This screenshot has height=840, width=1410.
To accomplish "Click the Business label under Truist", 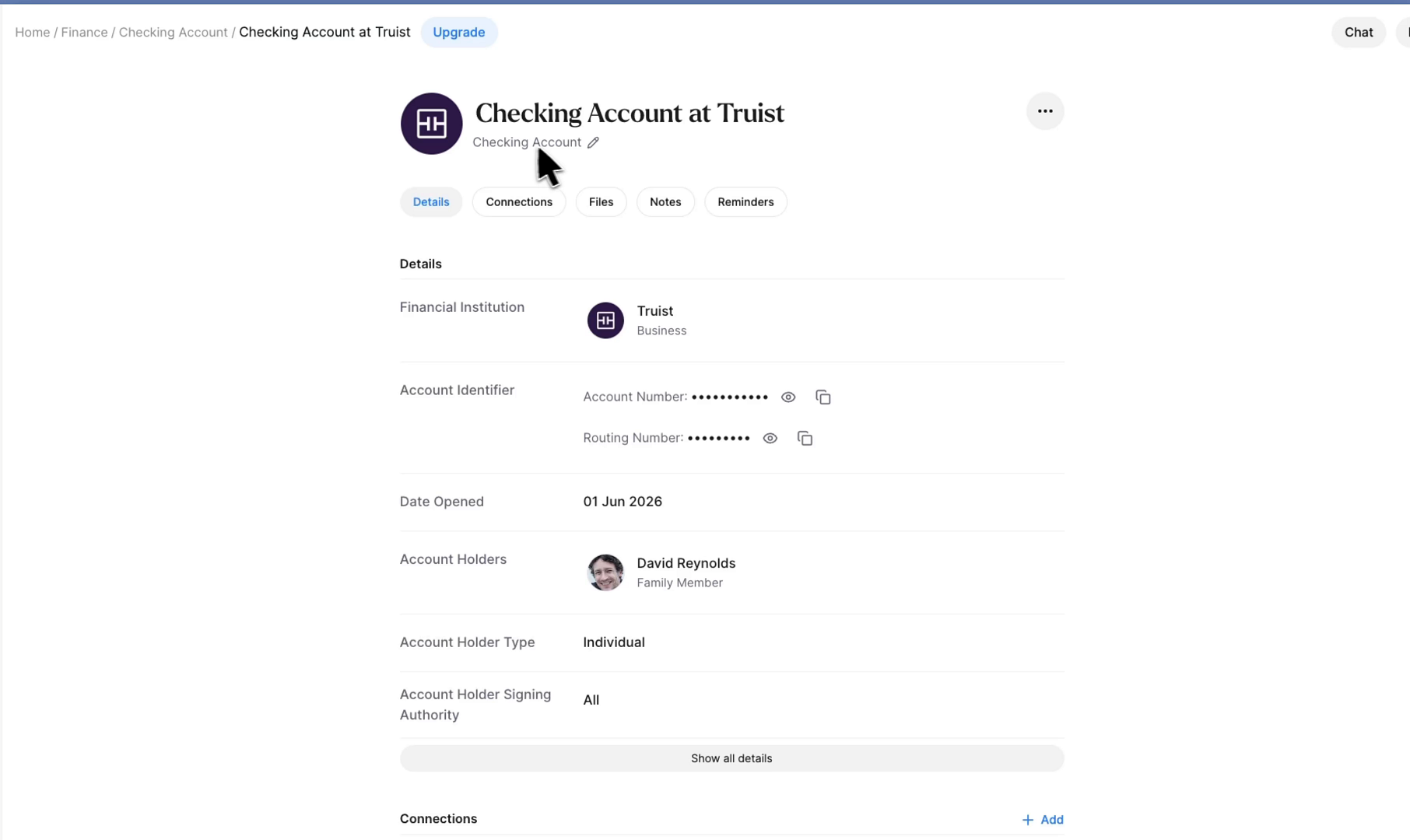I will tap(661, 331).
